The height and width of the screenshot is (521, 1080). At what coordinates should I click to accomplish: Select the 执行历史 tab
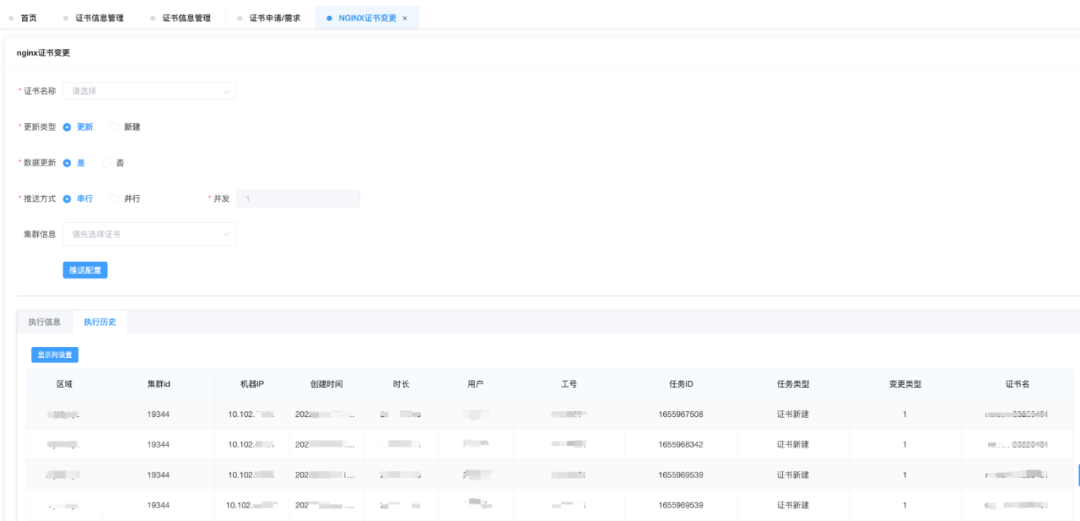point(100,322)
